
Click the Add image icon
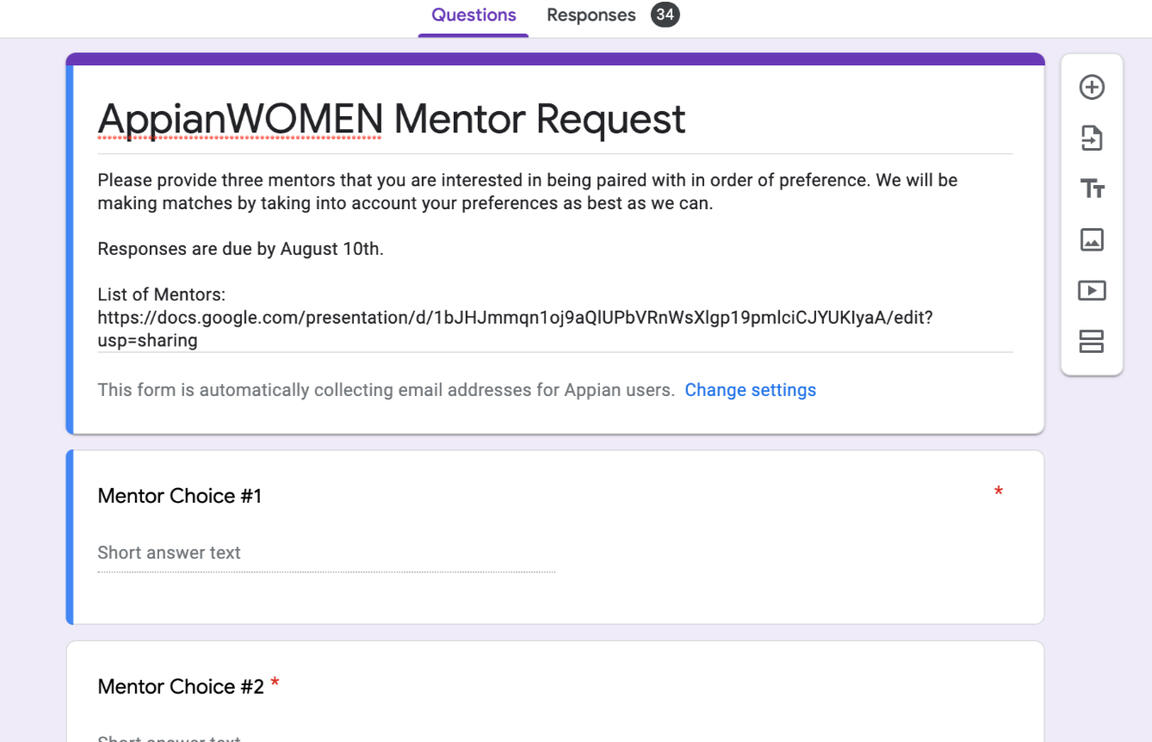[x=1091, y=240]
